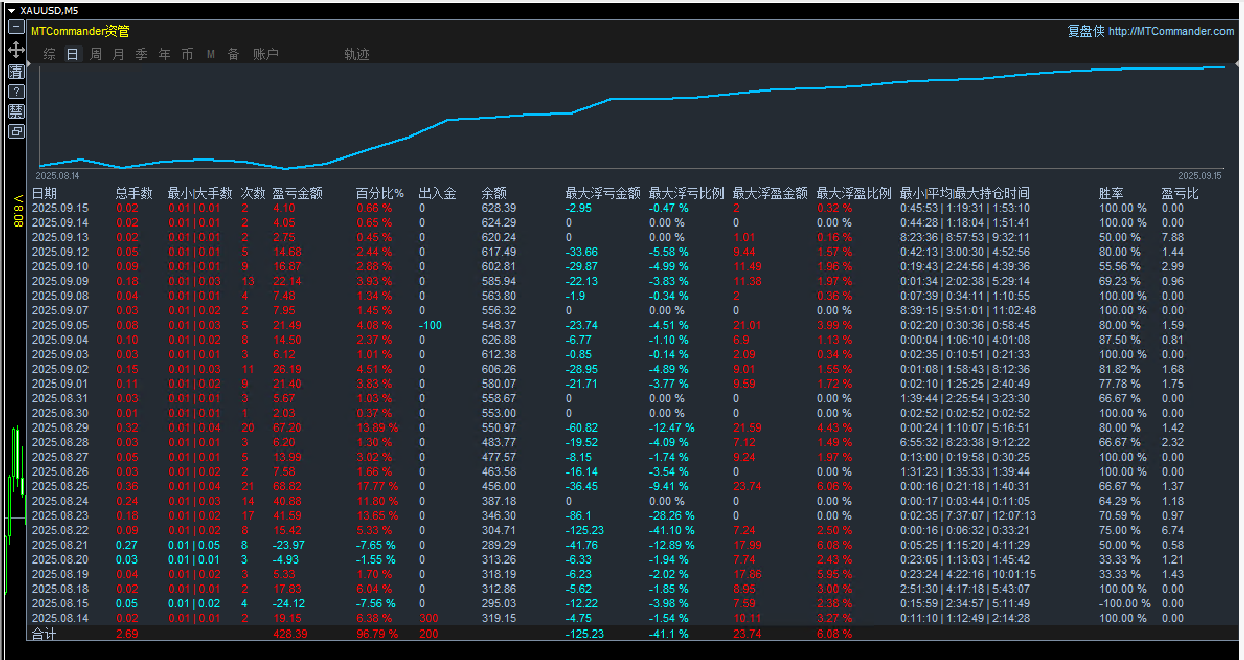Viewport: 1244px width, 660px height.
Task: Click the 轨迹 track button
Action: pyautogui.click(x=357, y=54)
